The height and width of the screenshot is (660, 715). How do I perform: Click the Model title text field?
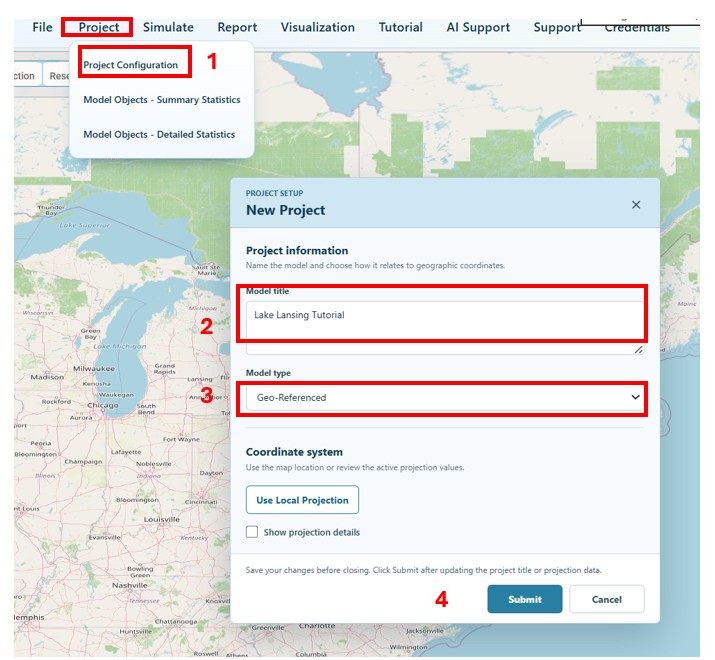(x=445, y=327)
